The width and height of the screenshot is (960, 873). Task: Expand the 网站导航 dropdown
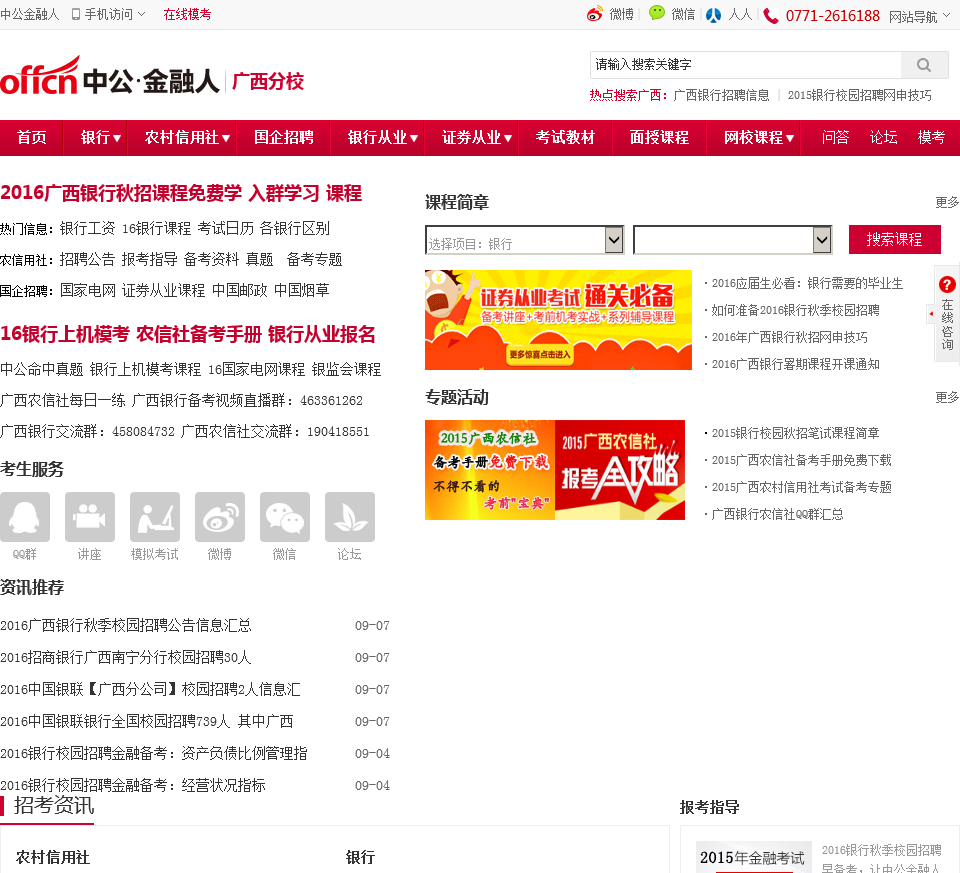click(946, 15)
